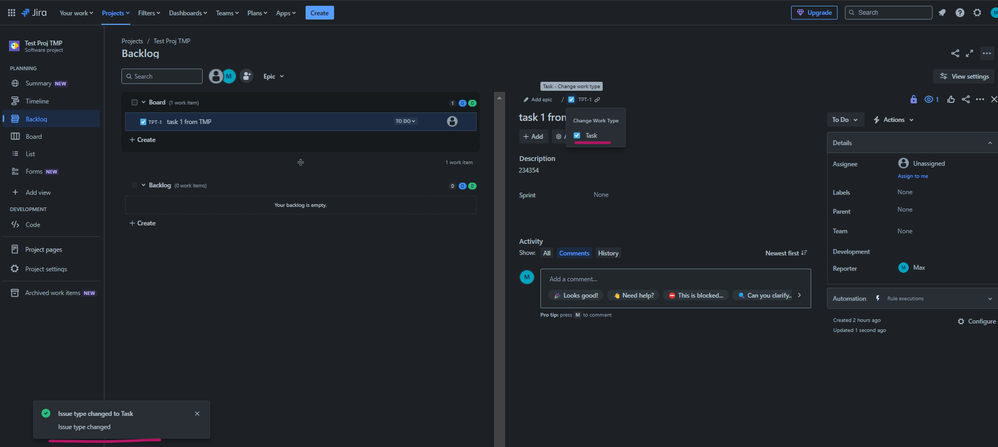Image resolution: width=998 pixels, height=447 pixels.
Task: Toggle the Backlog section checkbox
Action: [134, 185]
